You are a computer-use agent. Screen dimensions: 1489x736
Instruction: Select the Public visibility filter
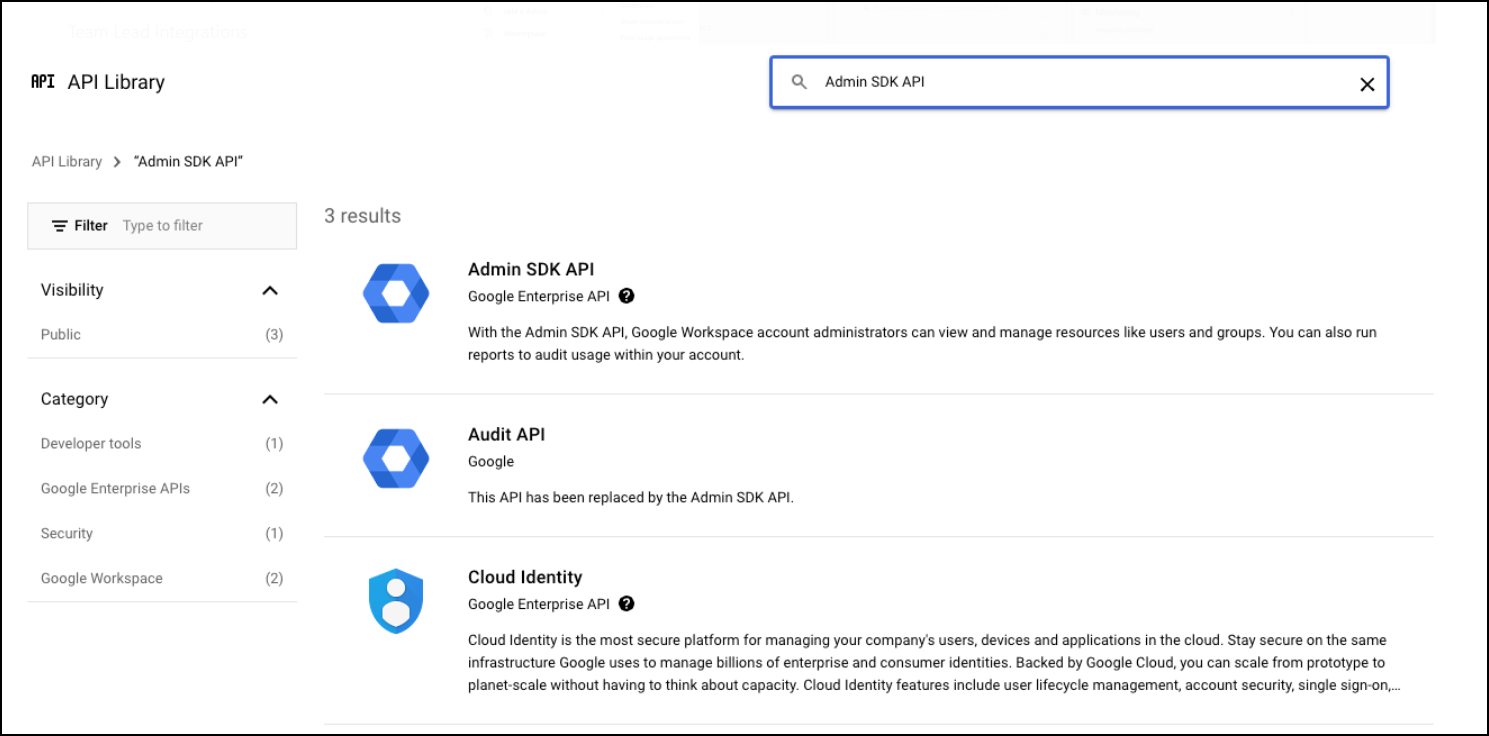pos(61,335)
